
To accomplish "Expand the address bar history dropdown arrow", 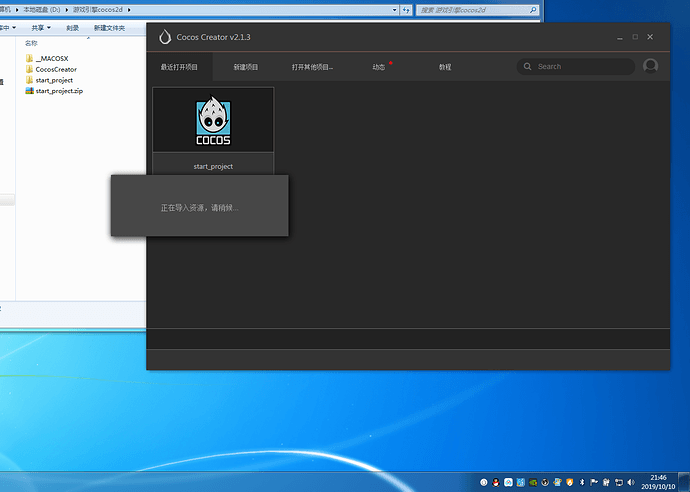I will (x=394, y=10).
